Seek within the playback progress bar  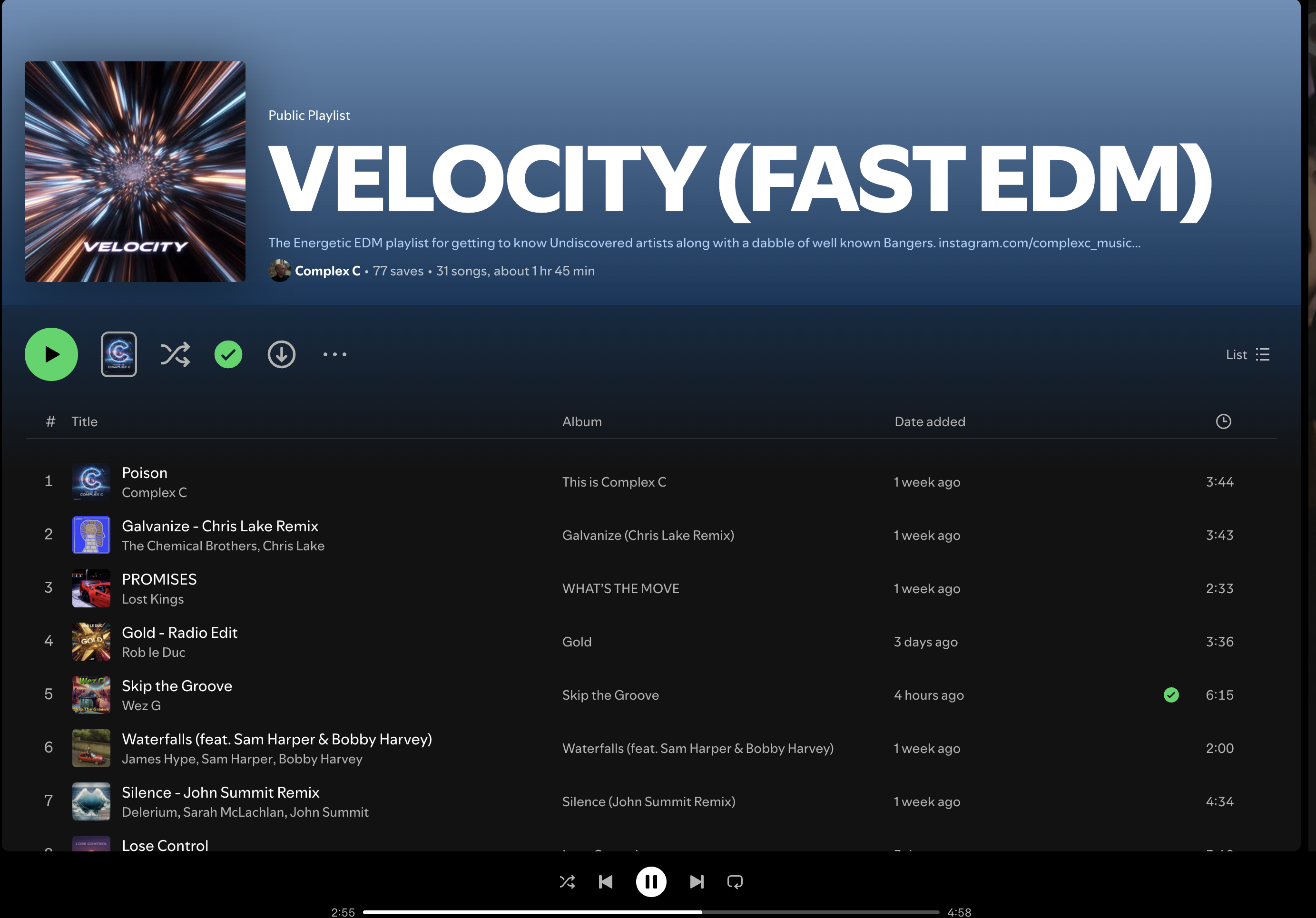pyautogui.click(x=651, y=912)
